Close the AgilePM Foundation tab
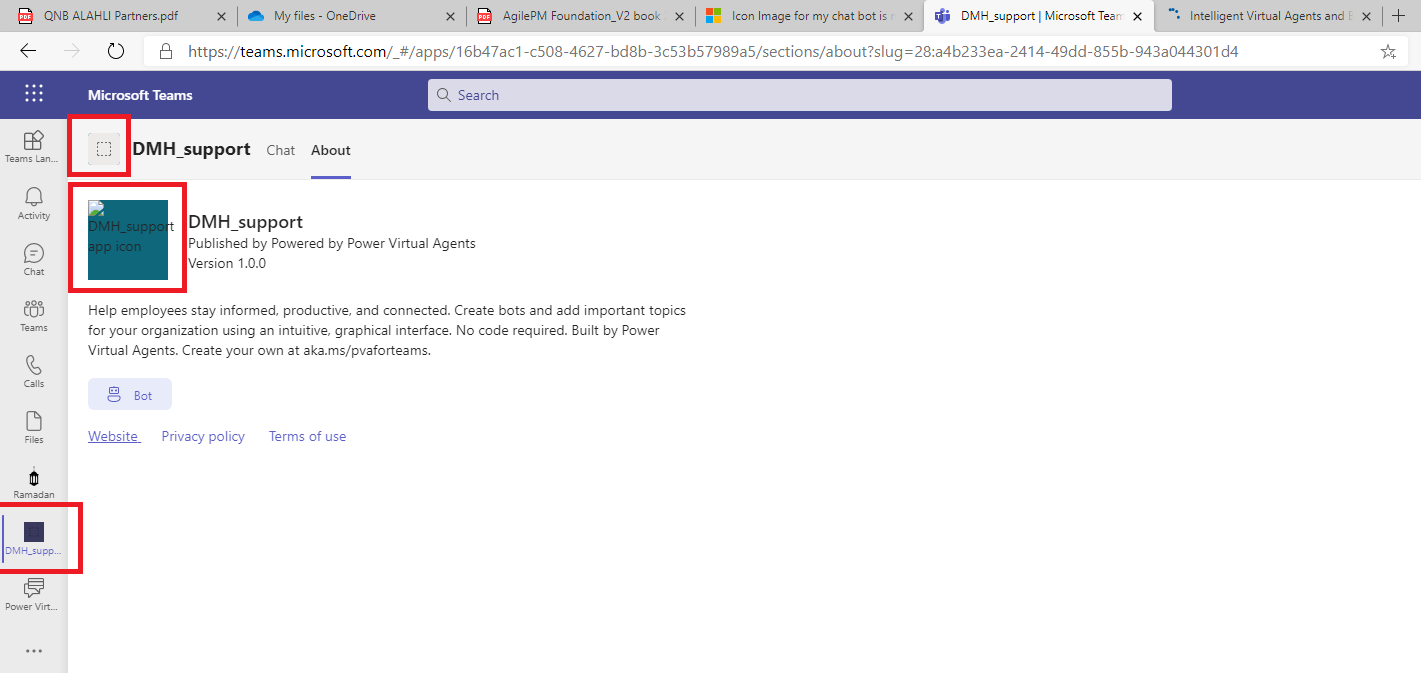Viewport: 1421px width, 673px height. click(x=679, y=16)
